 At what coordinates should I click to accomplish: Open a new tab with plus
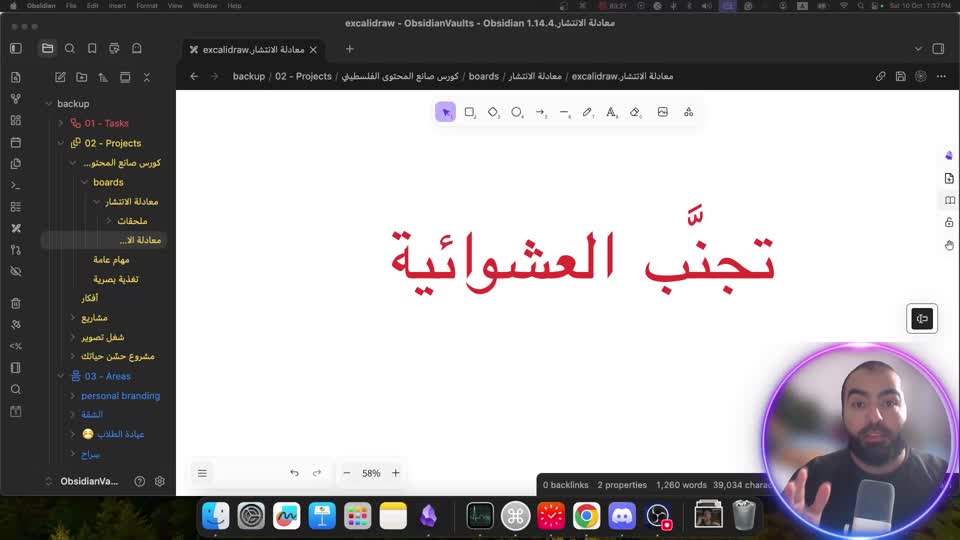pos(350,49)
